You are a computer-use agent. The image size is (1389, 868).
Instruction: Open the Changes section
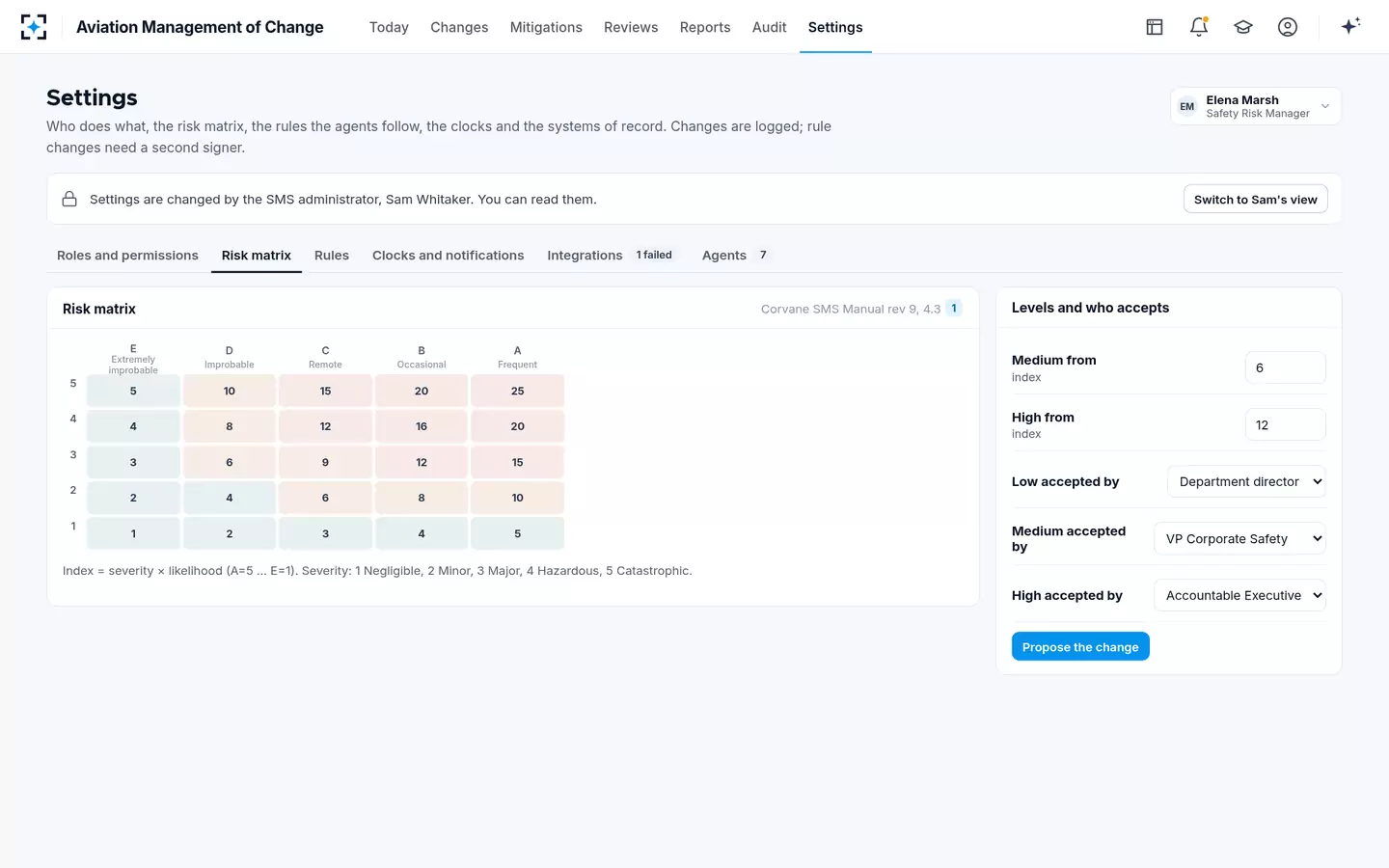(459, 27)
